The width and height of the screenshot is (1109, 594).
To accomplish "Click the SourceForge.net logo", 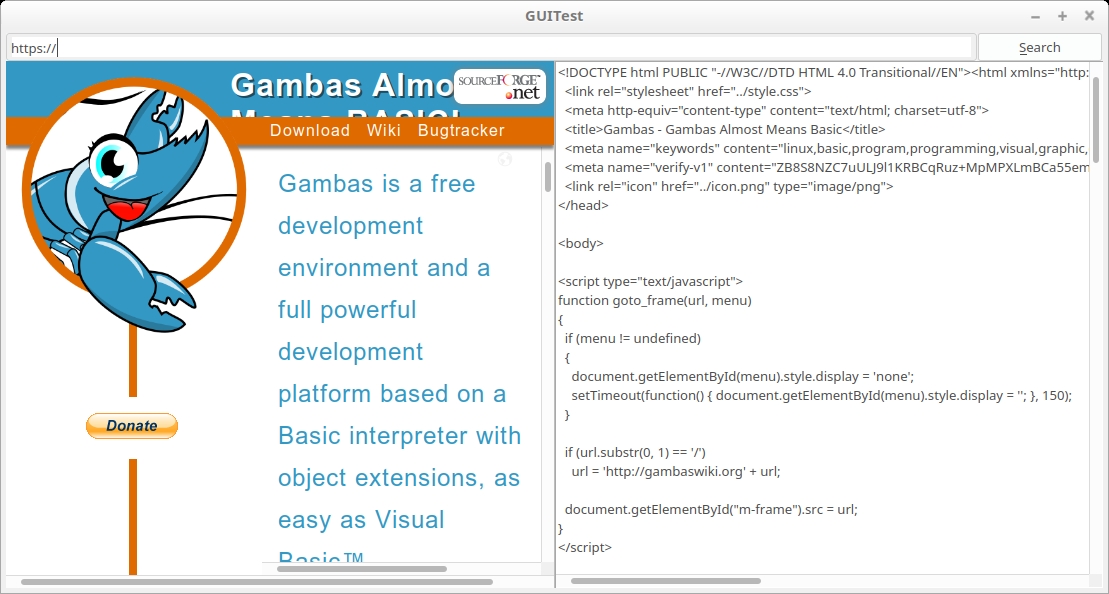I will point(500,86).
